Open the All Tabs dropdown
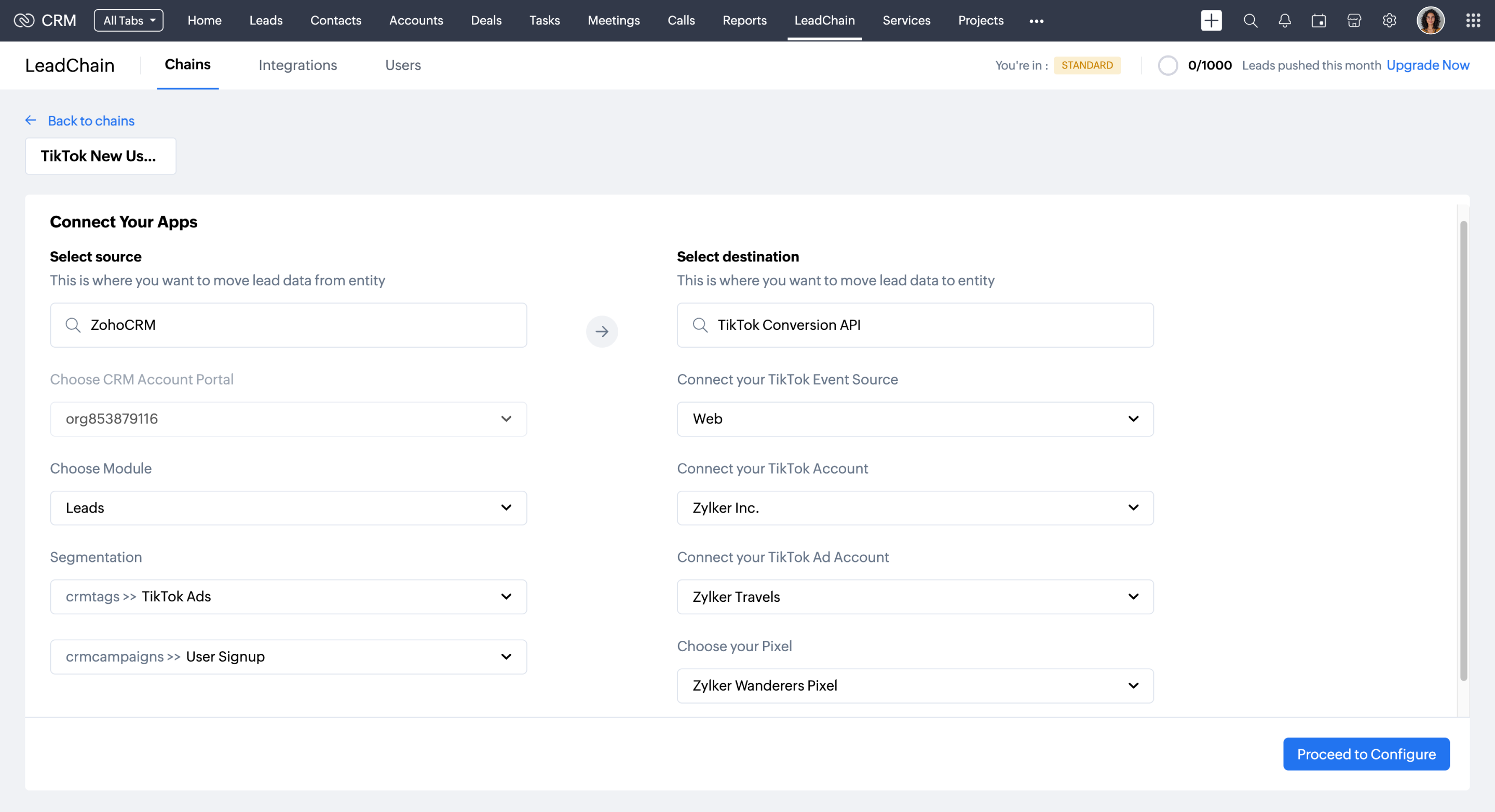The height and width of the screenshot is (812, 1495). [128, 21]
